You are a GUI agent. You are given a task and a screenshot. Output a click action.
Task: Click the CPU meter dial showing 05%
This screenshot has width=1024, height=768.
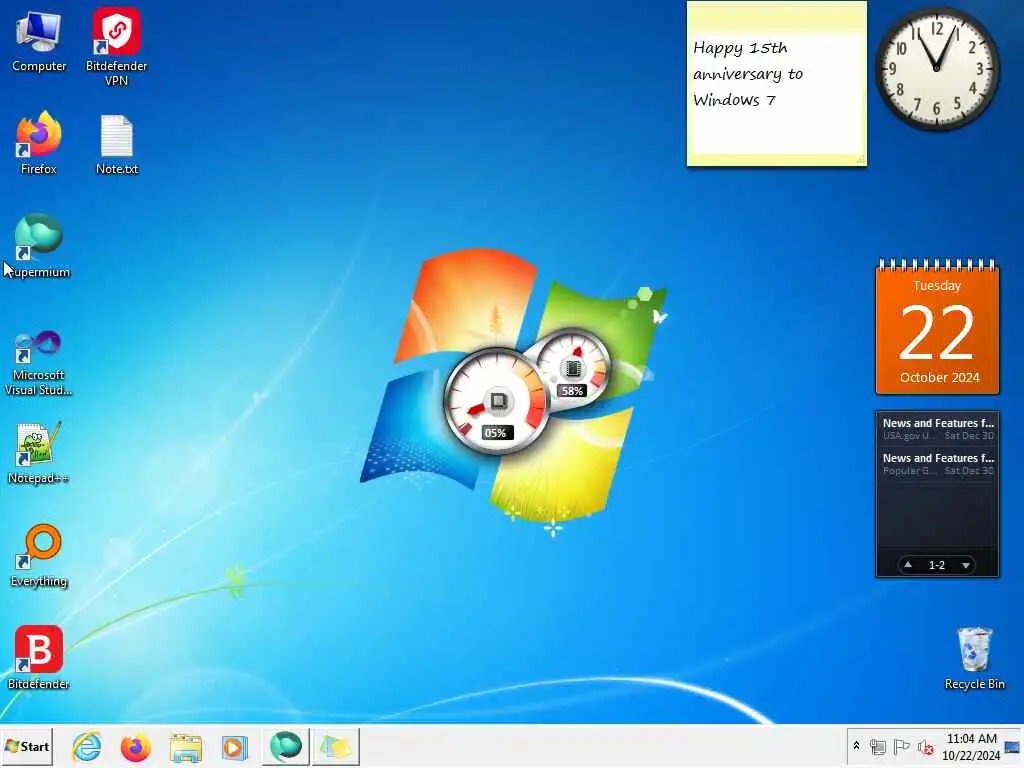[x=496, y=401]
